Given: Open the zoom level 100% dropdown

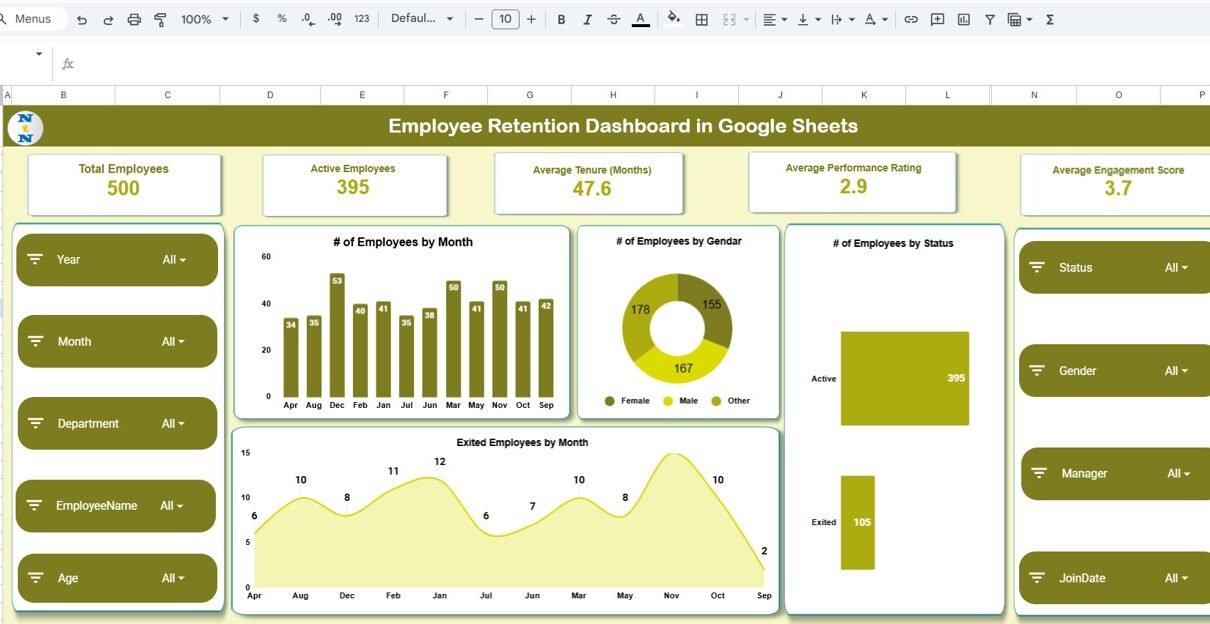Looking at the screenshot, I should 205,19.
